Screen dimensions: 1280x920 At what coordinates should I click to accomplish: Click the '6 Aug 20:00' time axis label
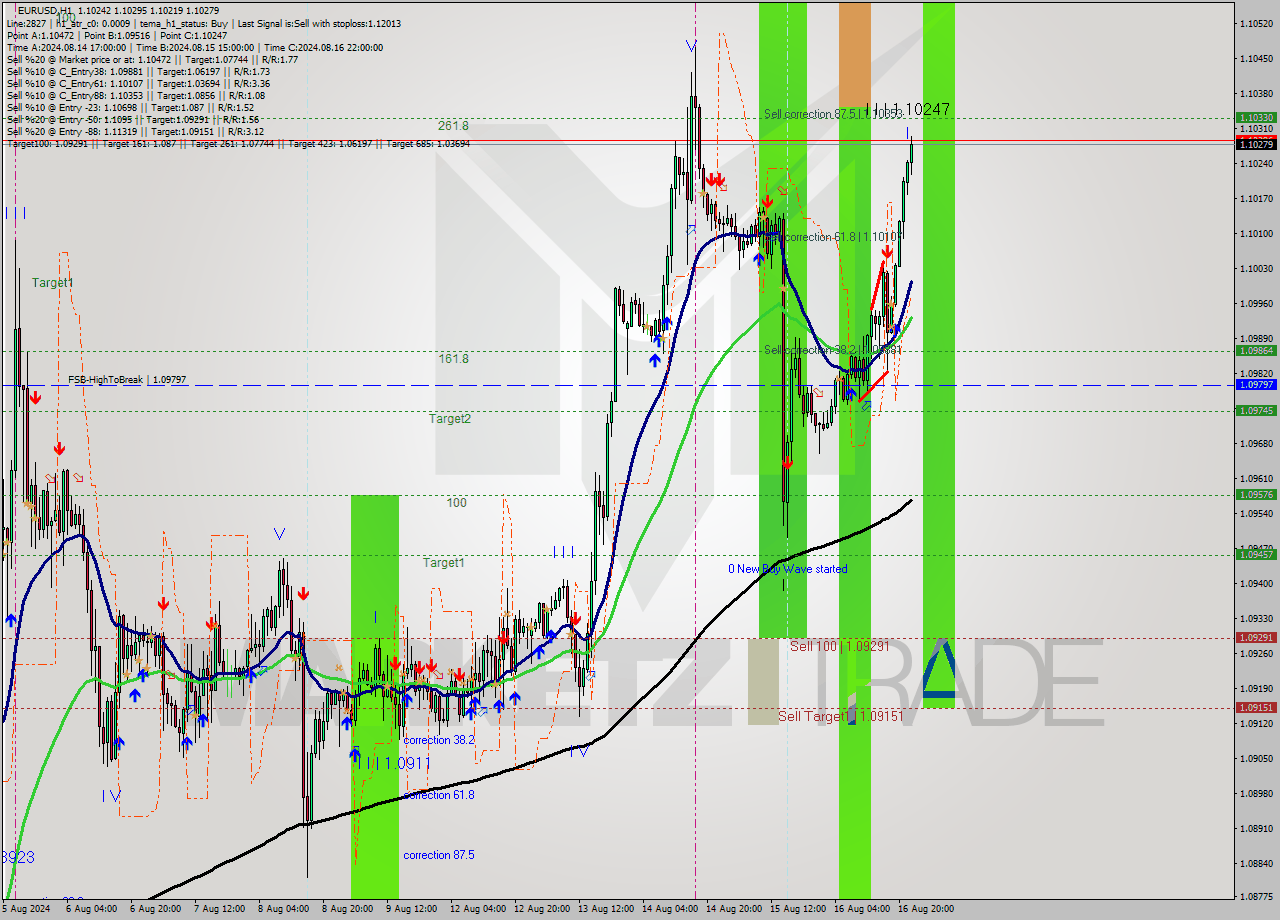pyautogui.click(x=155, y=909)
